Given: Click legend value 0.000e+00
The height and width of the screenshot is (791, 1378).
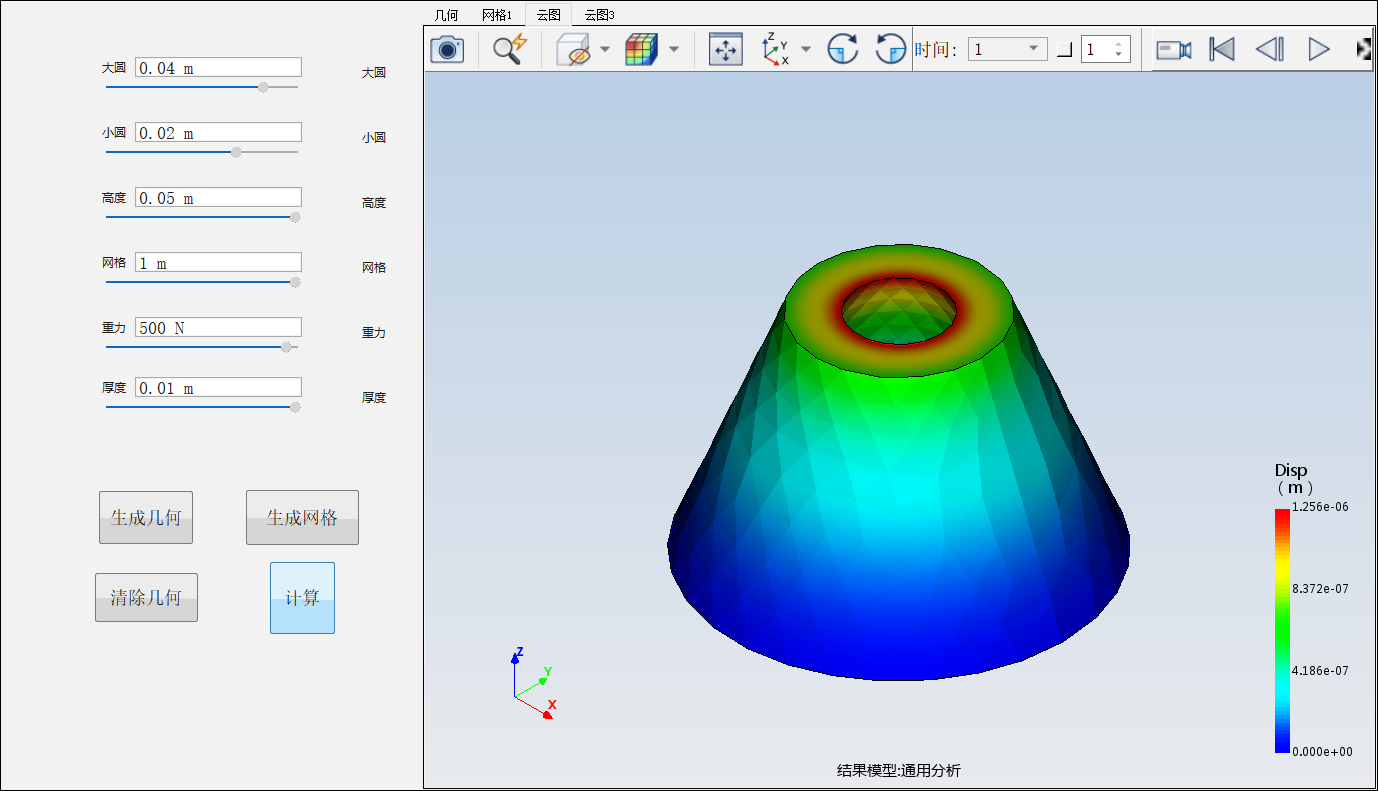Looking at the screenshot, I should [1322, 752].
